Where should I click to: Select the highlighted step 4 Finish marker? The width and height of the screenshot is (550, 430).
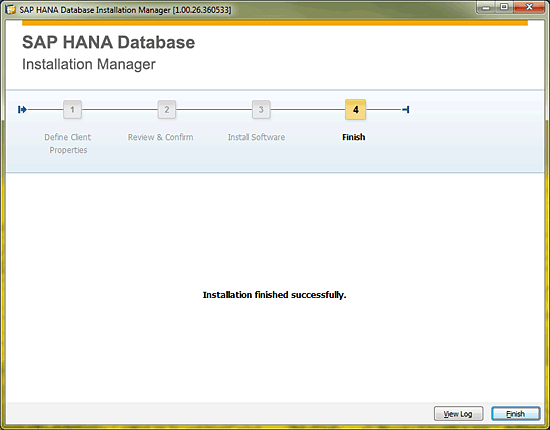(355, 110)
